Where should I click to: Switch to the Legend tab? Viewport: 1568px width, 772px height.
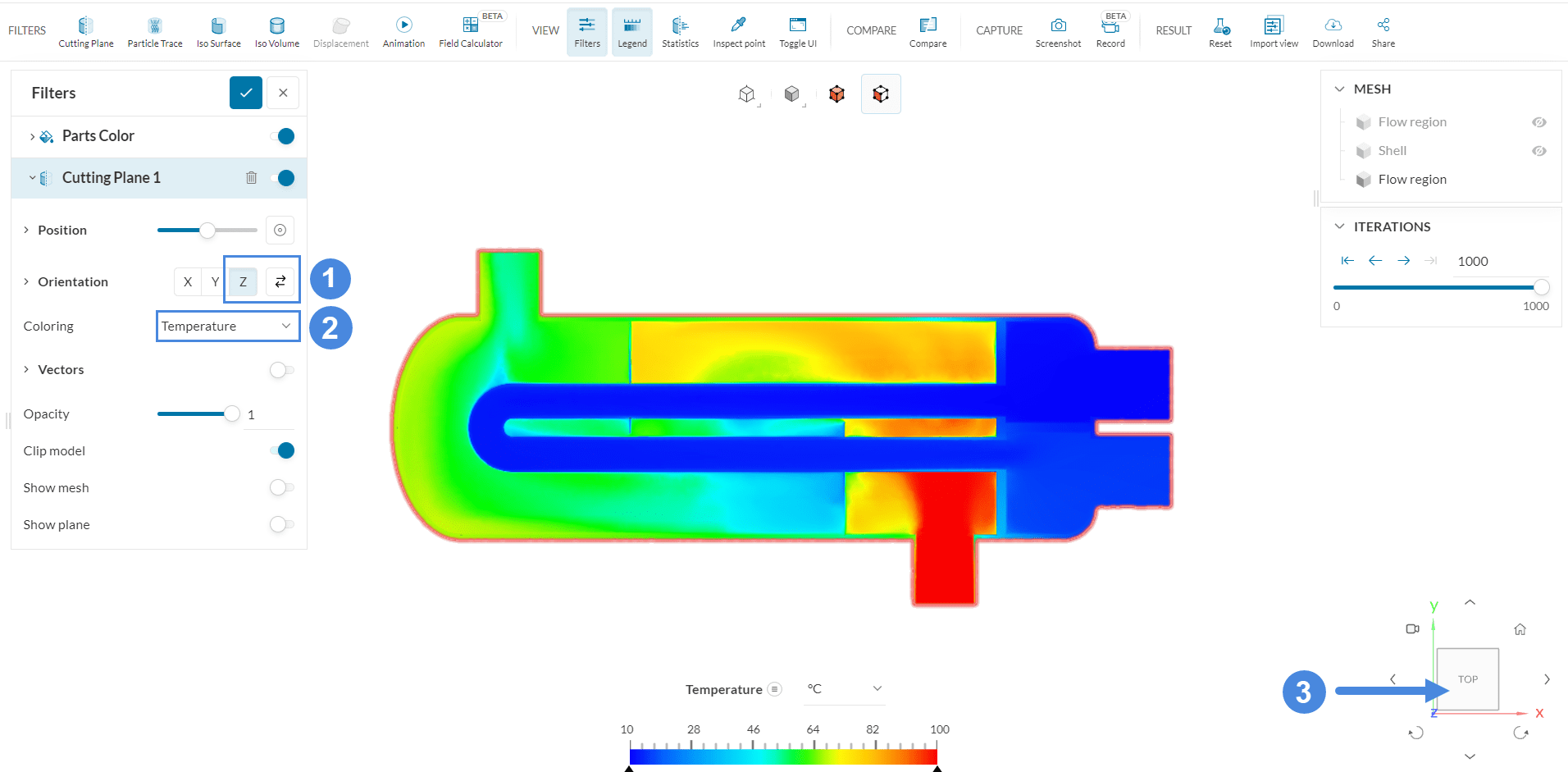pos(631,31)
